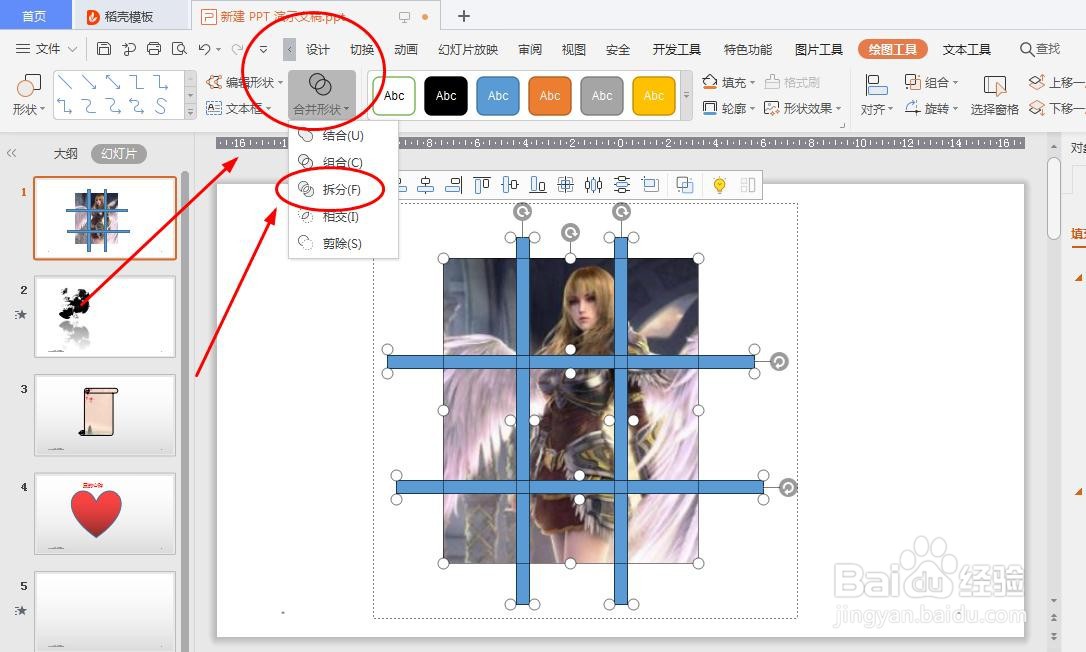Expand the shape style gallery more arrow
Viewport: 1086px width, 652px height.
point(686,95)
